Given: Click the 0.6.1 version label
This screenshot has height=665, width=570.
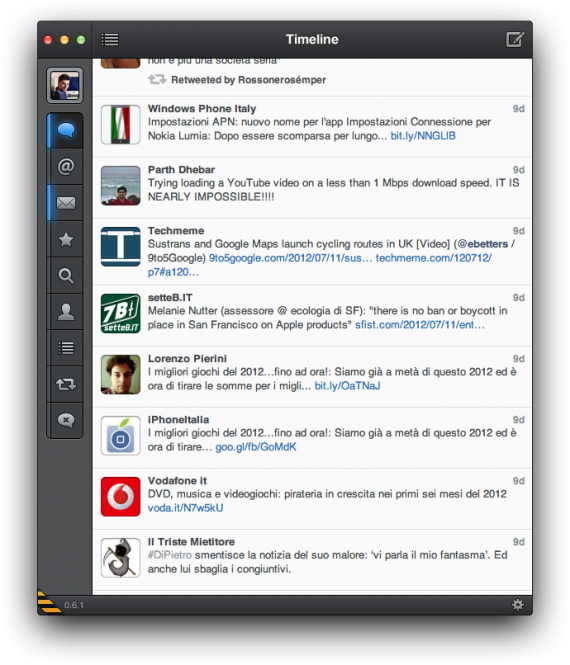Looking at the screenshot, I should pos(74,605).
